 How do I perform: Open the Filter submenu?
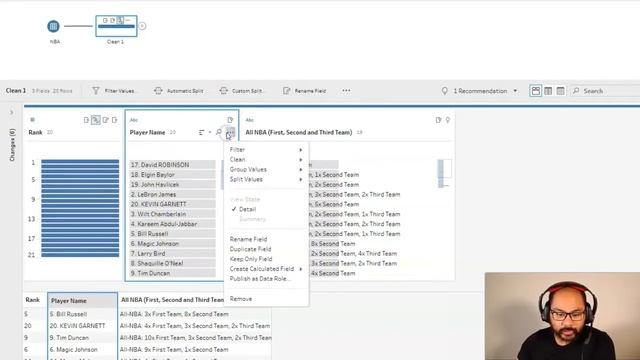tap(266, 149)
